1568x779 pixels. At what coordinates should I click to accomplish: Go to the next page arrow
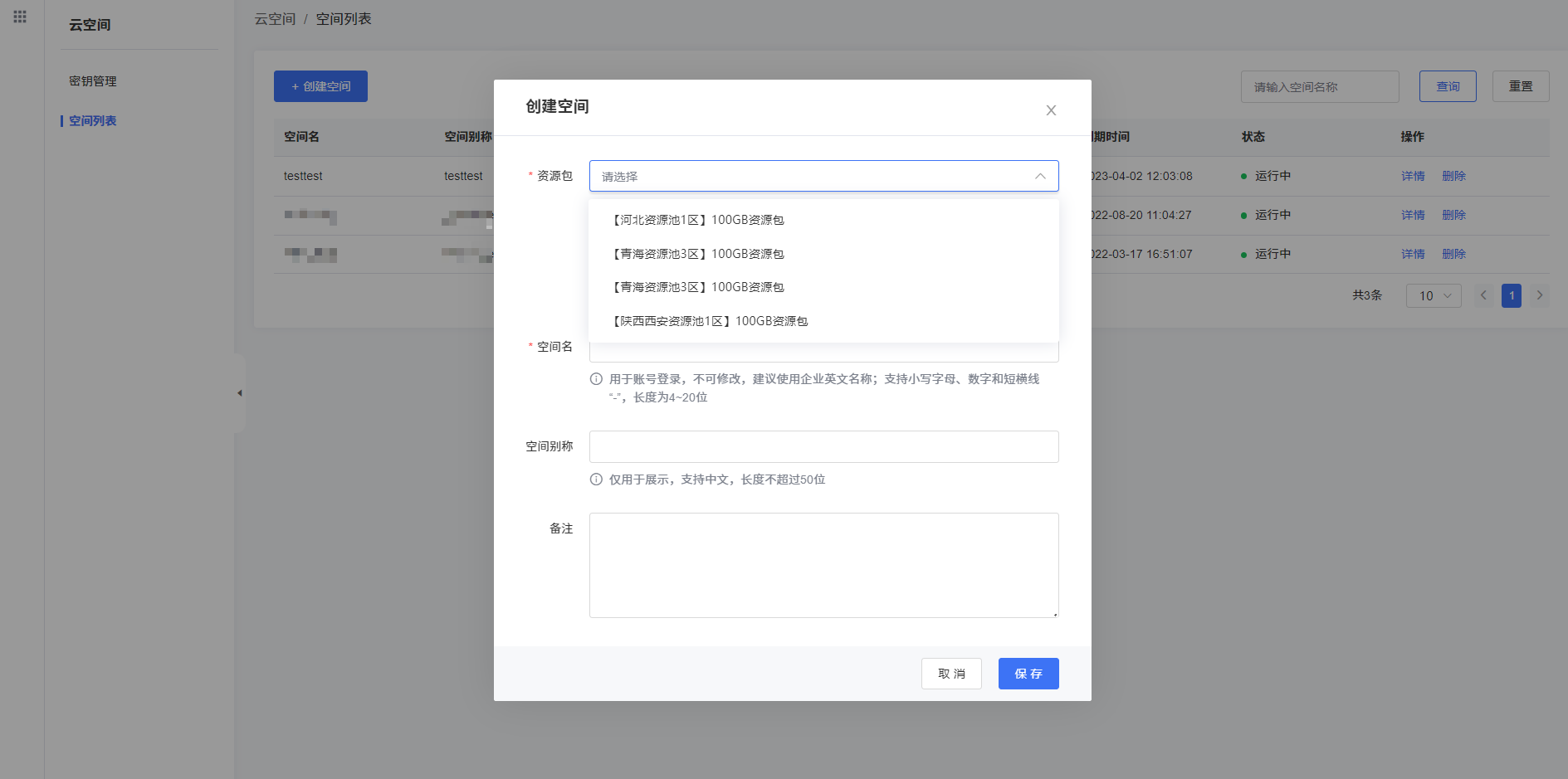coord(1539,295)
